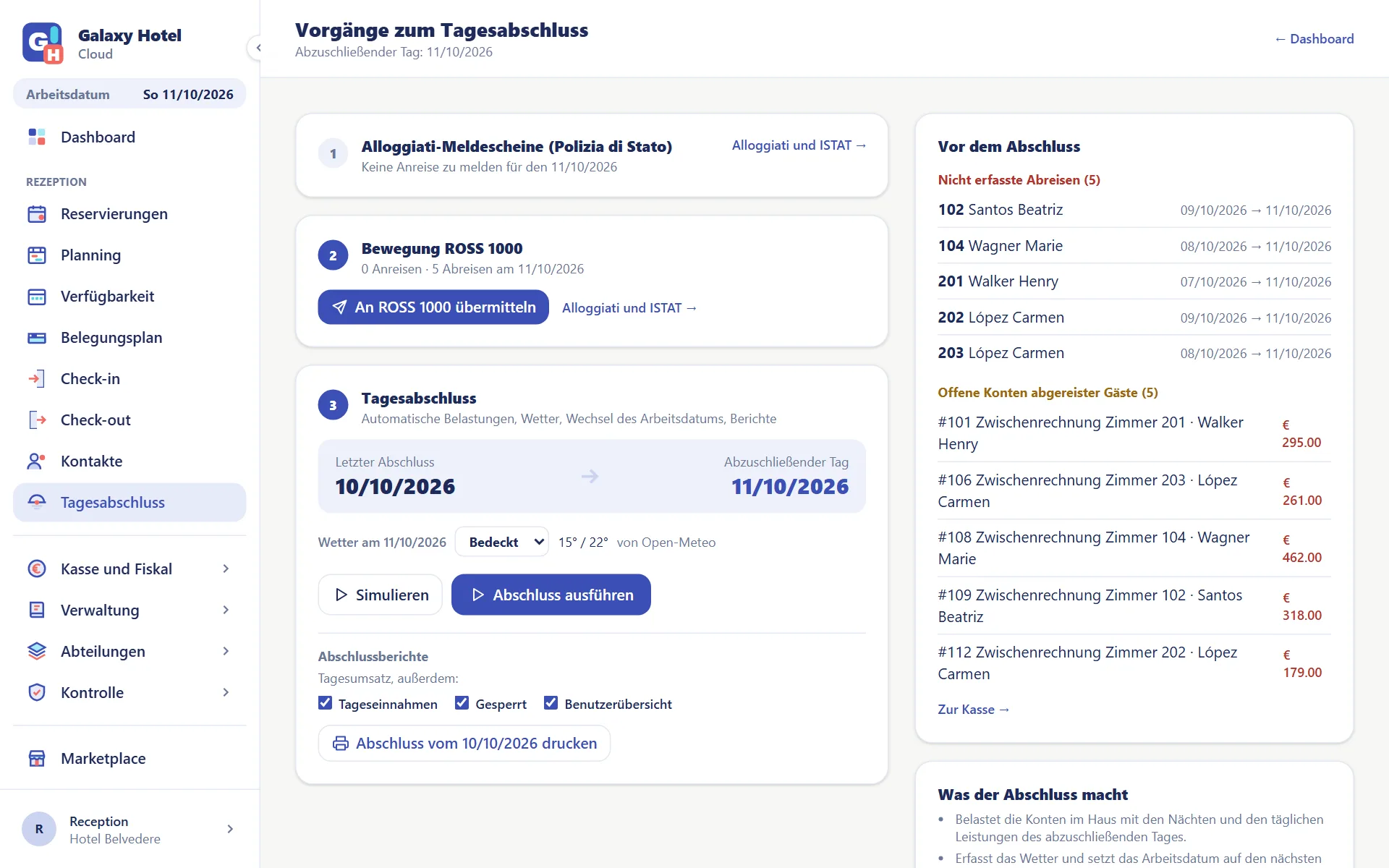Click the Verwaltung icon

(37, 610)
